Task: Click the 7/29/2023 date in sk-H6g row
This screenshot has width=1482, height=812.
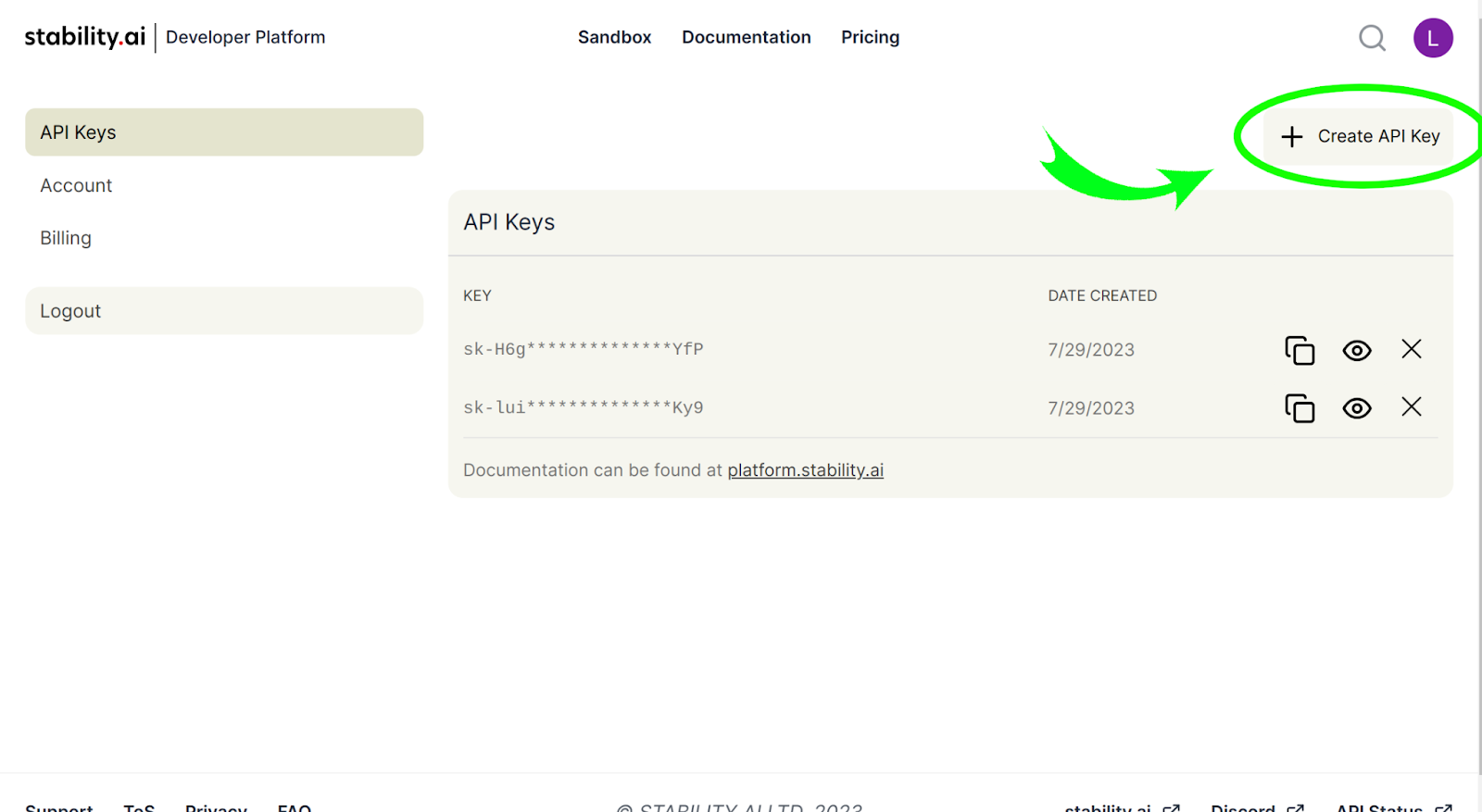Action: coord(1091,350)
